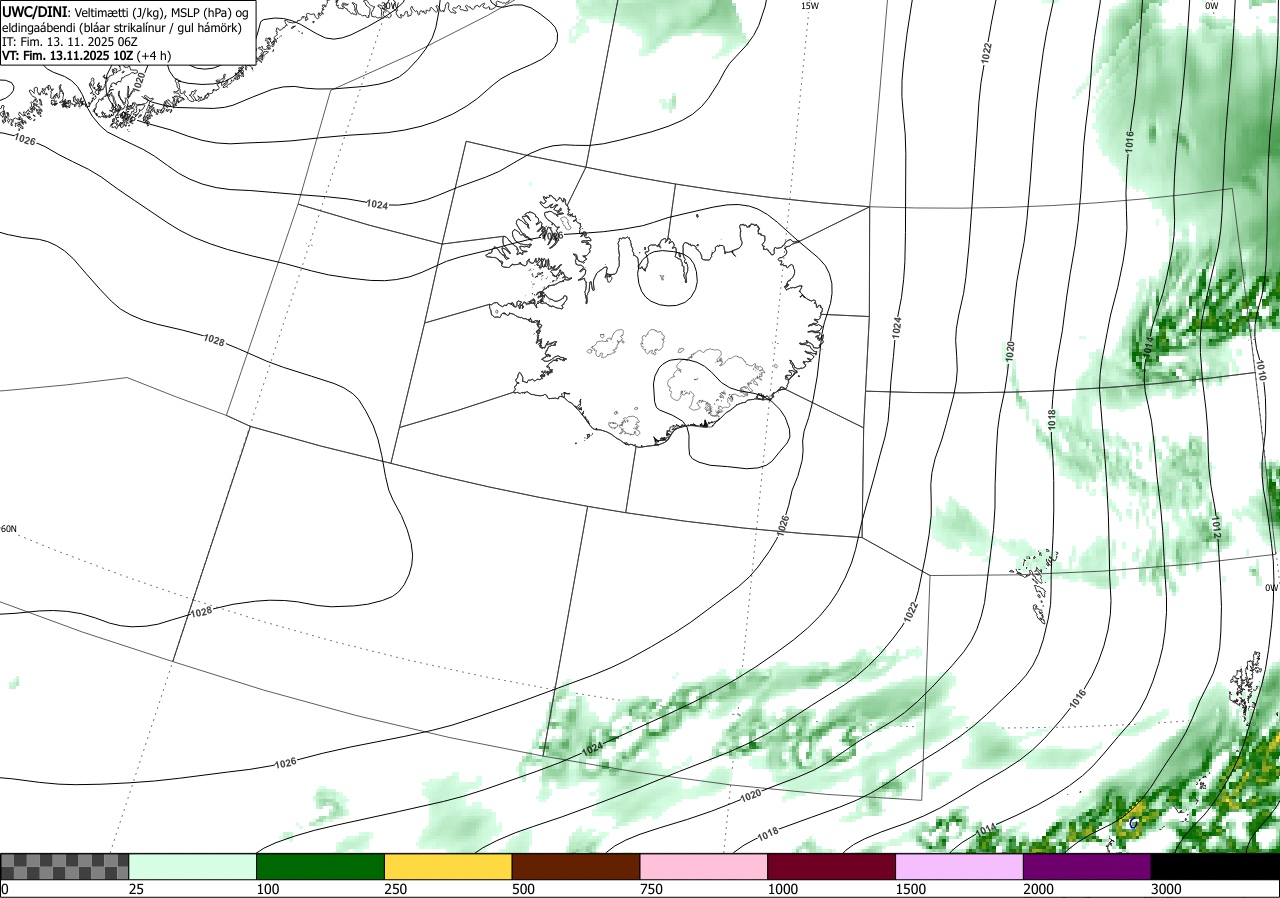This screenshot has width=1280, height=898.
Task: Click the "1010" isobar label
Action: click(x=1260, y=372)
